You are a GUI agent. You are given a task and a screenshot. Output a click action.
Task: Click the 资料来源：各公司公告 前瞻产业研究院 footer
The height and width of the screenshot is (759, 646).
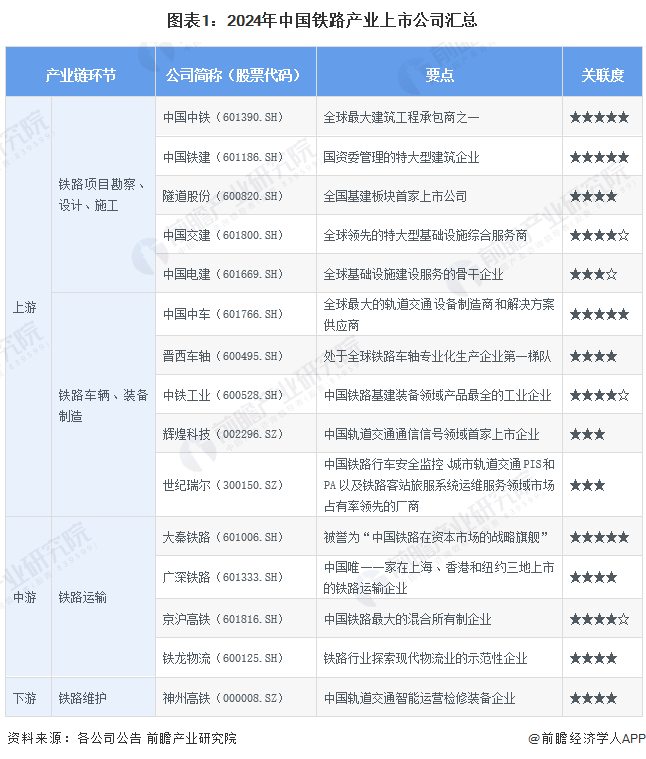(x=122, y=738)
